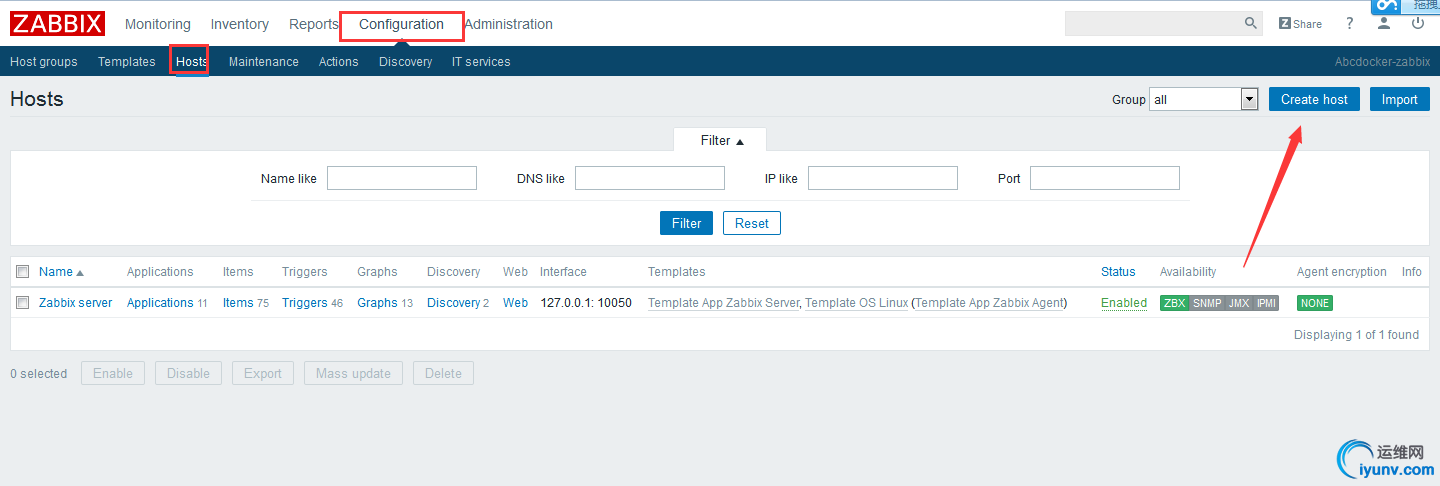Click the Disable button below table
The width and height of the screenshot is (1440, 486).
[188, 373]
